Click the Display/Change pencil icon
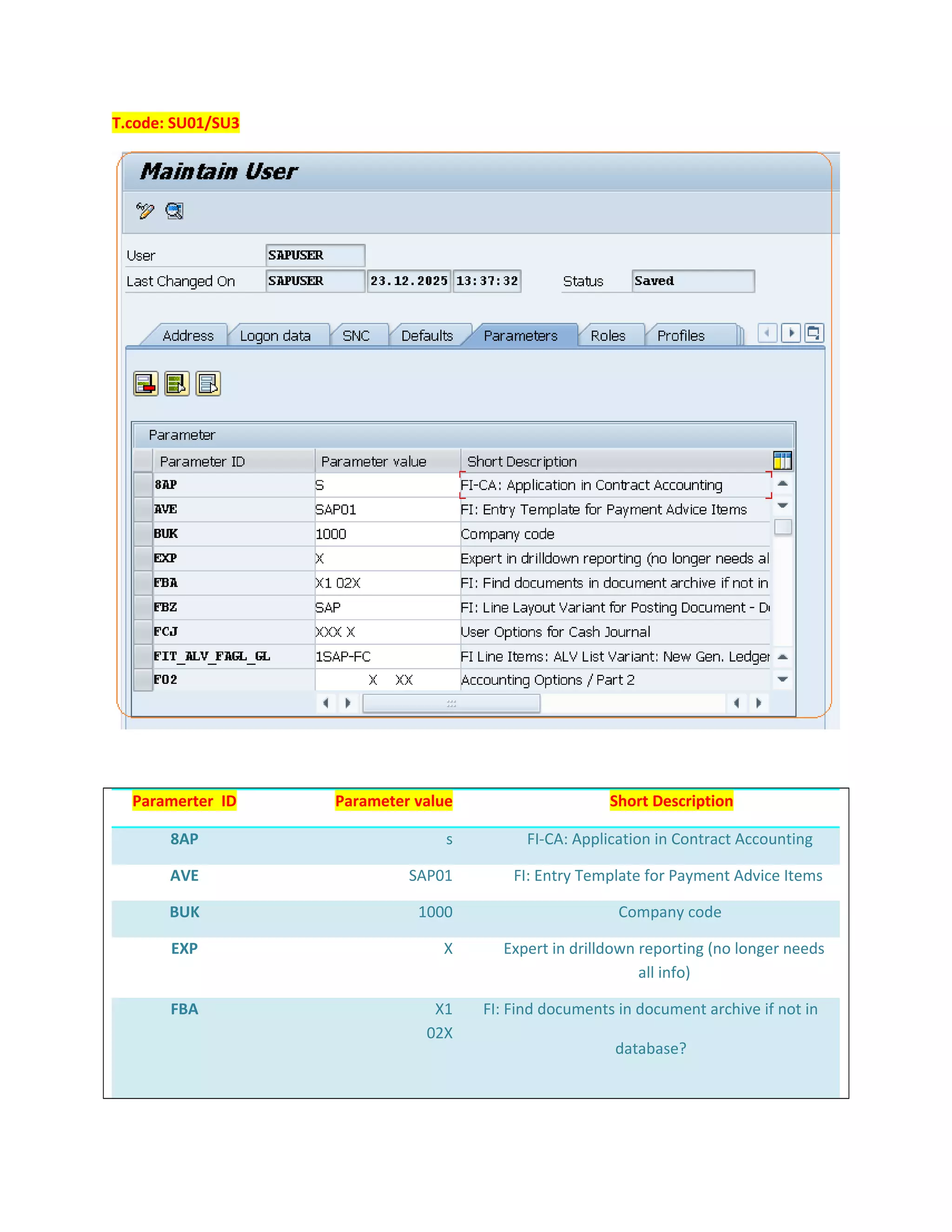This screenshot has width=952, height=1232. [x=145, y=211]
